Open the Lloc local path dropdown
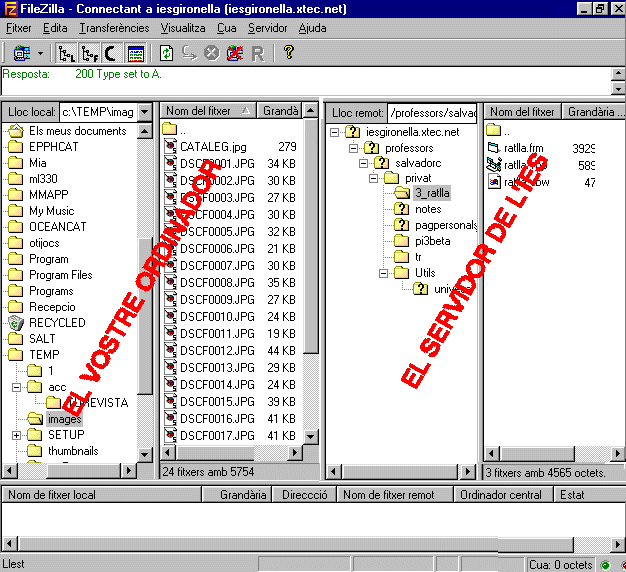This screenshot has width=626, height=572. [144, 112]
